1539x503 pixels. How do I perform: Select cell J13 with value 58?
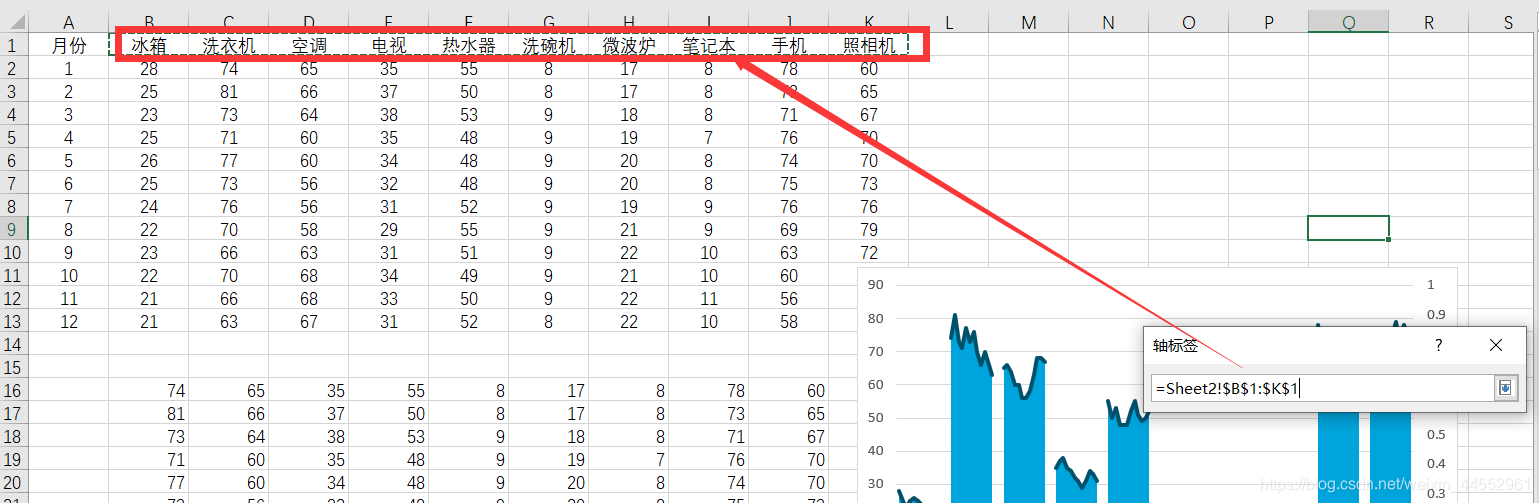(789, 322)
